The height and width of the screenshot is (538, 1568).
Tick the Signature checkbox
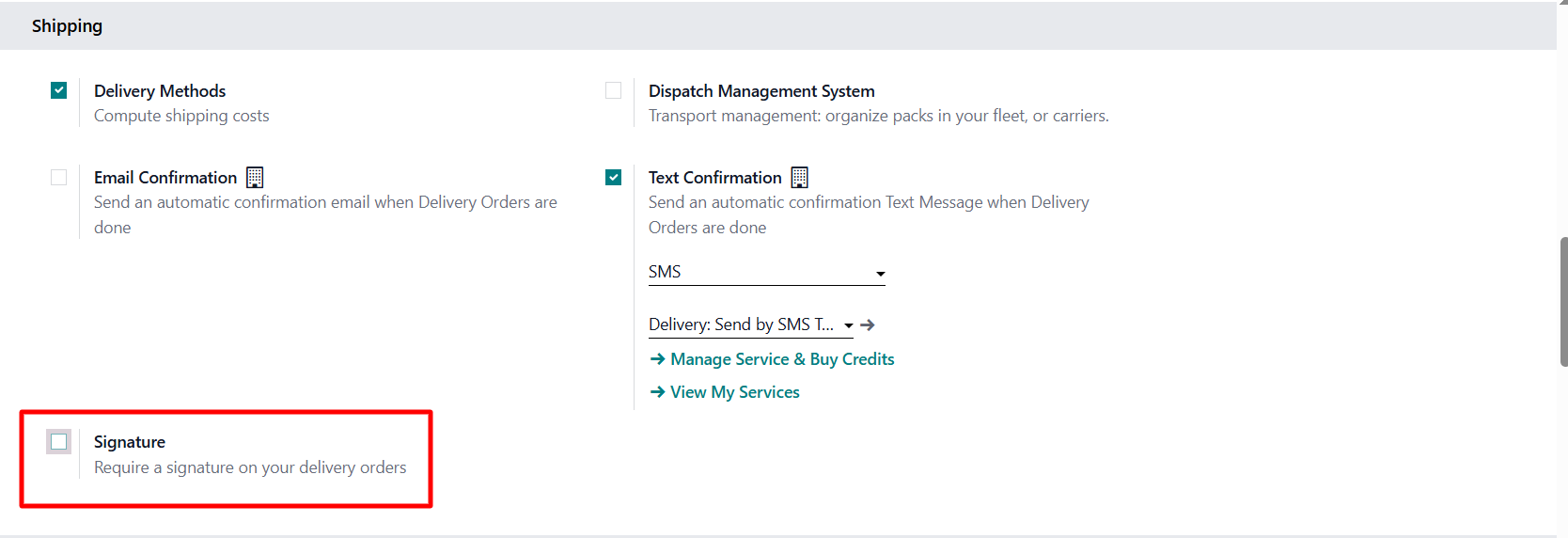pos(59,442)
